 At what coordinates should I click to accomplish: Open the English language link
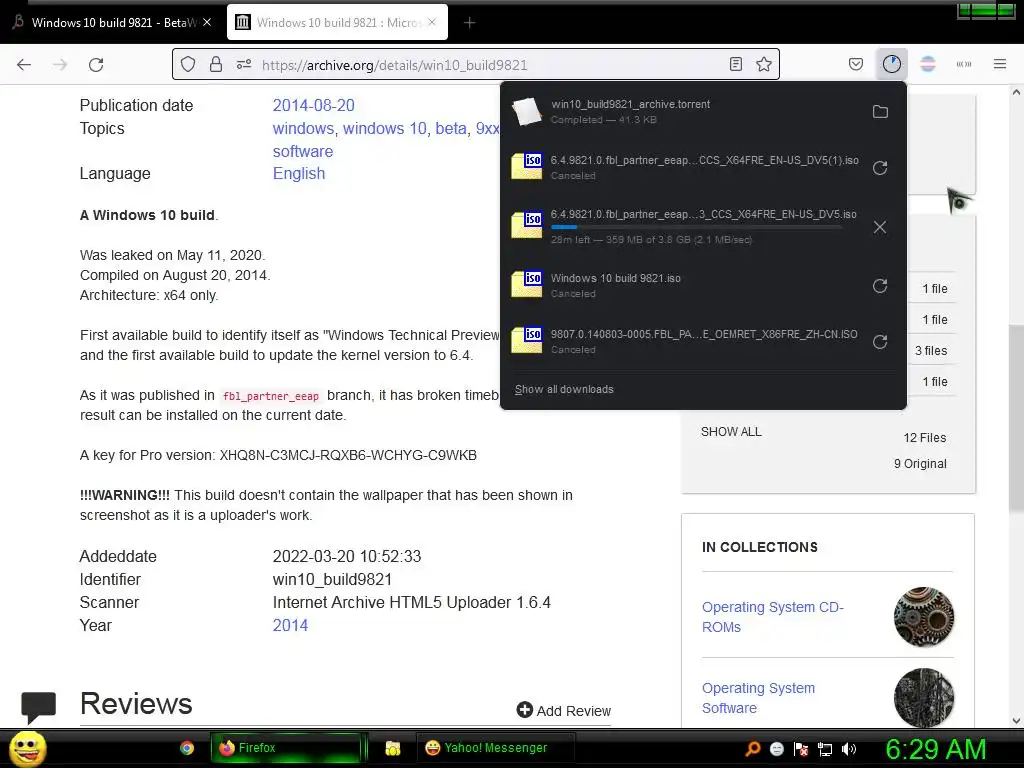coord(298,173)
